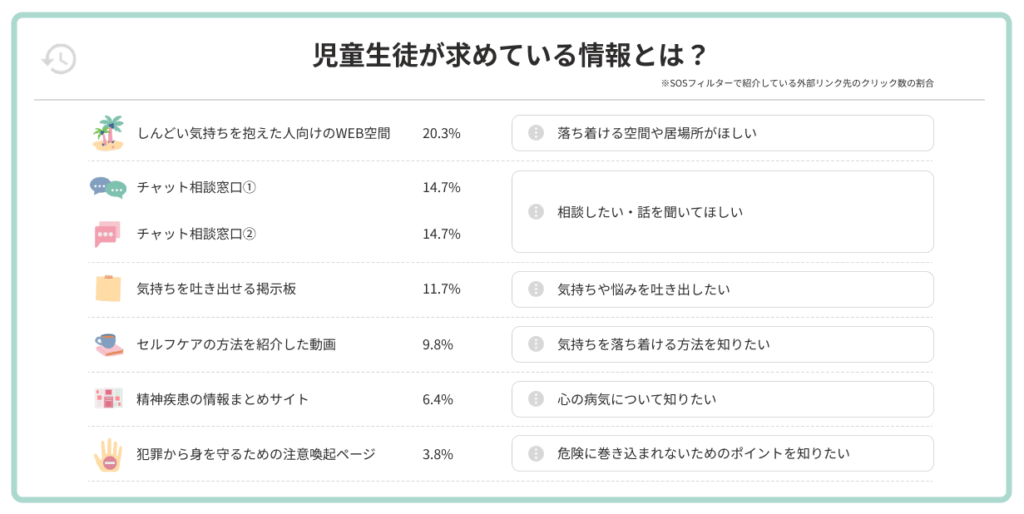Viewport: 1024px width, 514px height.
Task: Click the stop hand crime warning icon
Action: pyautogui.click(x=107, y=454)
